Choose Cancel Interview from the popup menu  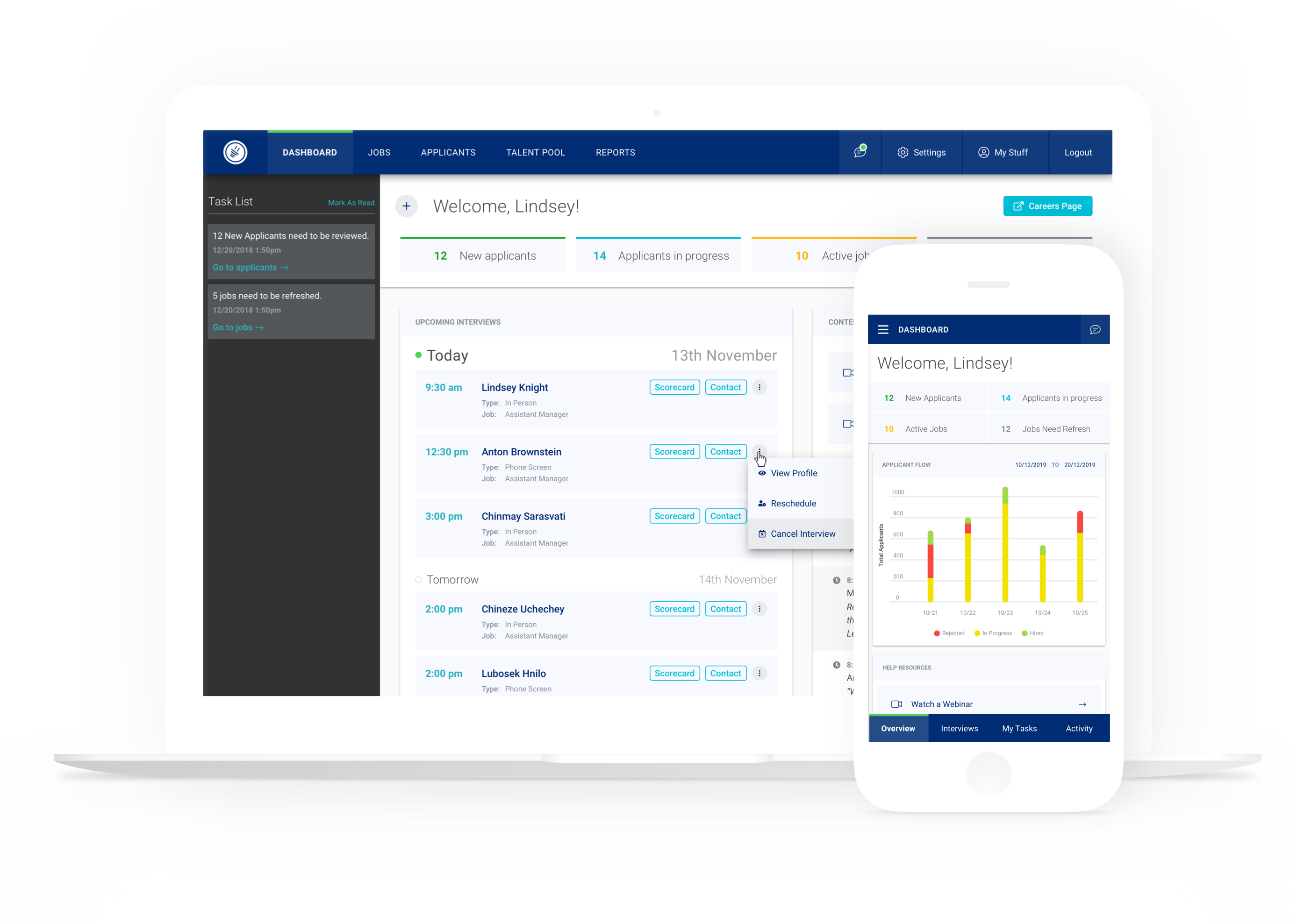[803, 534]
